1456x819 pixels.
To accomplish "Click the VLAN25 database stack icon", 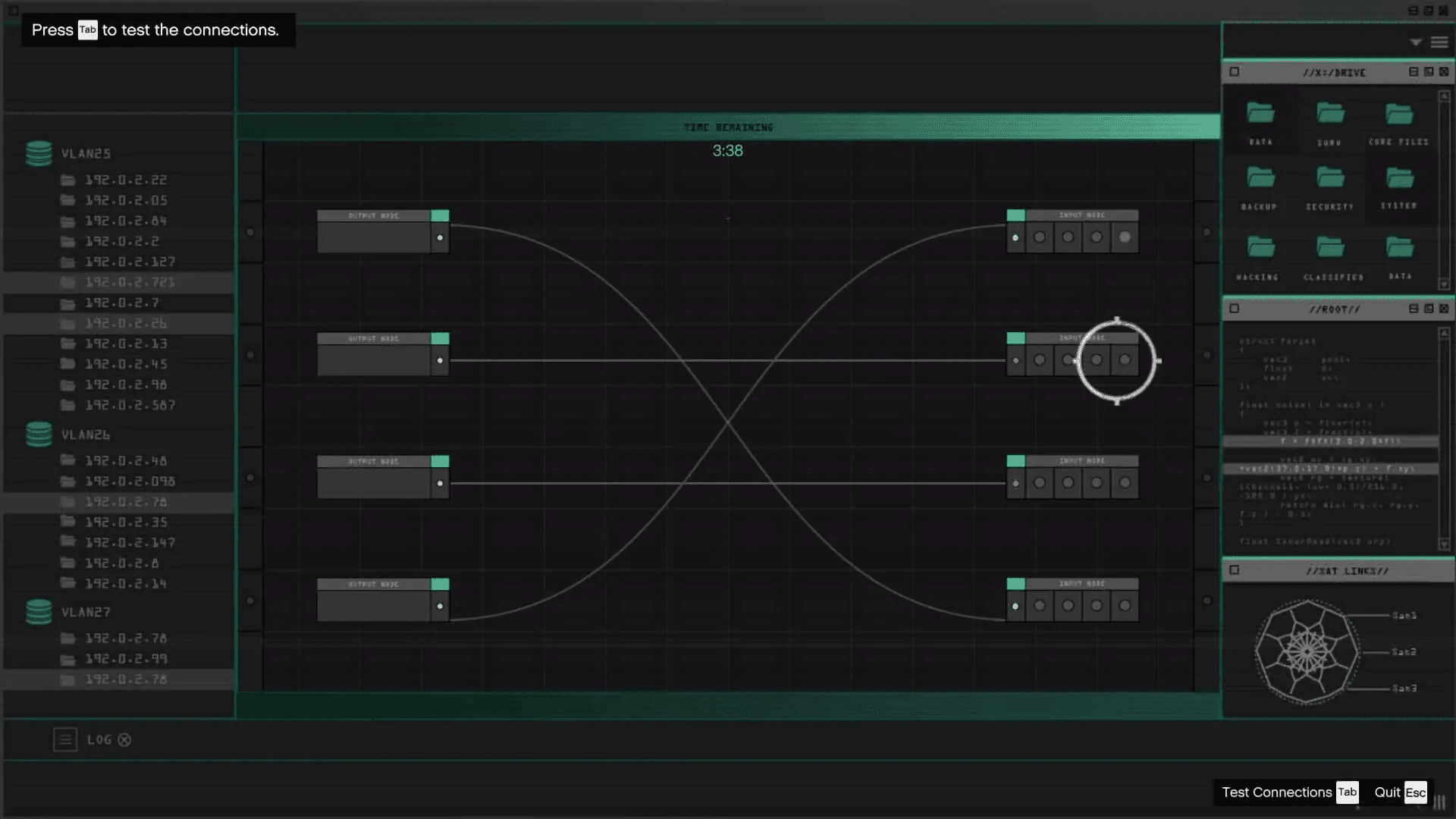I will pos(39,153).
